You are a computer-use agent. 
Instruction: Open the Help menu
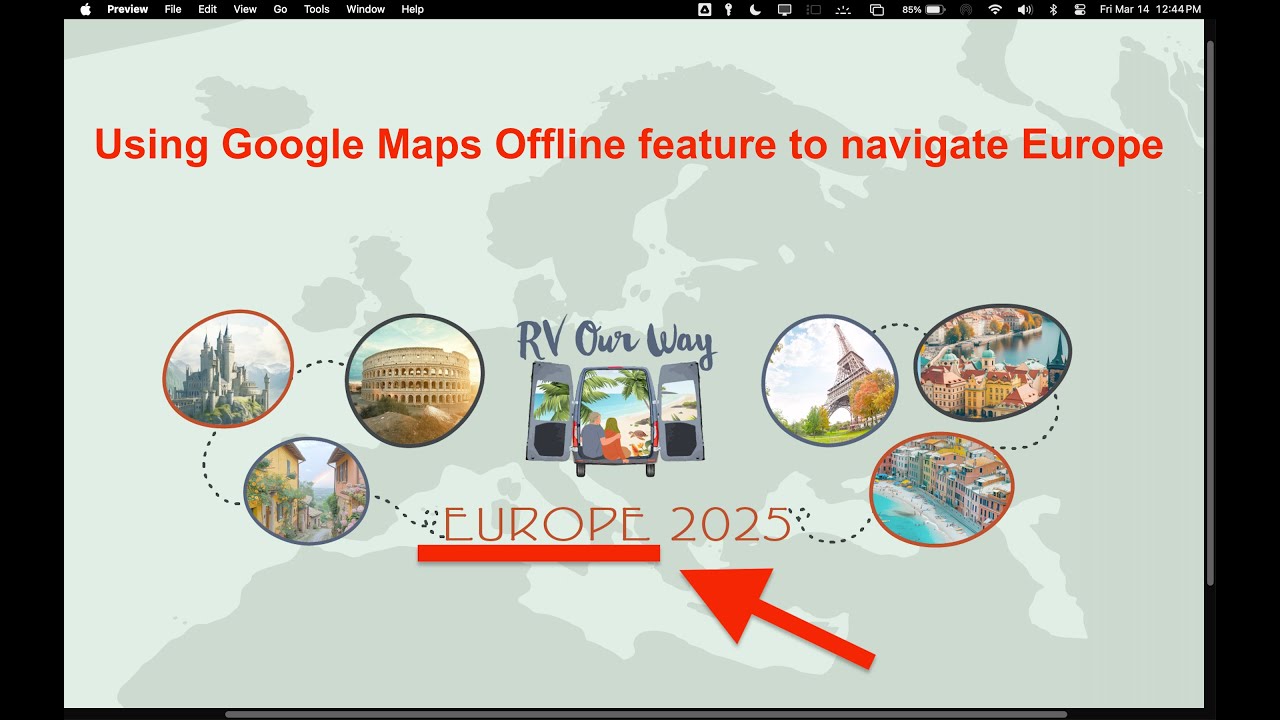pos(412,9)
